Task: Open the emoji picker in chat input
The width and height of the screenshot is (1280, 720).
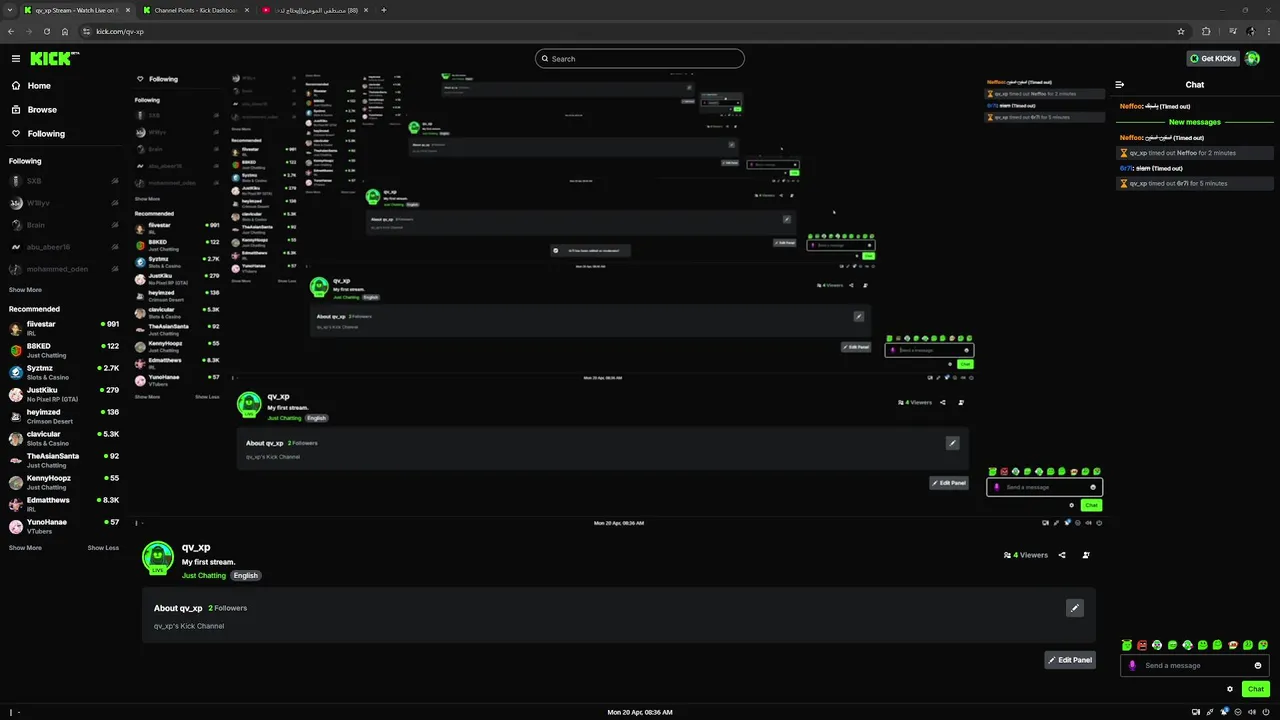Action: coord(1258,666)
